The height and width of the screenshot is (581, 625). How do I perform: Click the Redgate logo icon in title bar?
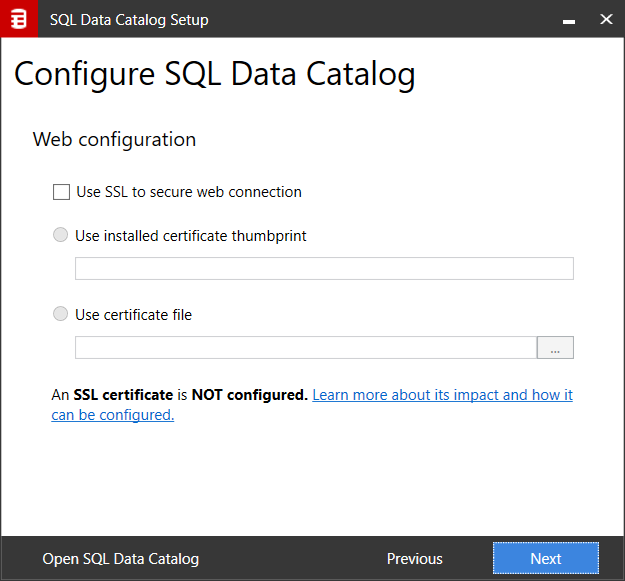point(18,19)
